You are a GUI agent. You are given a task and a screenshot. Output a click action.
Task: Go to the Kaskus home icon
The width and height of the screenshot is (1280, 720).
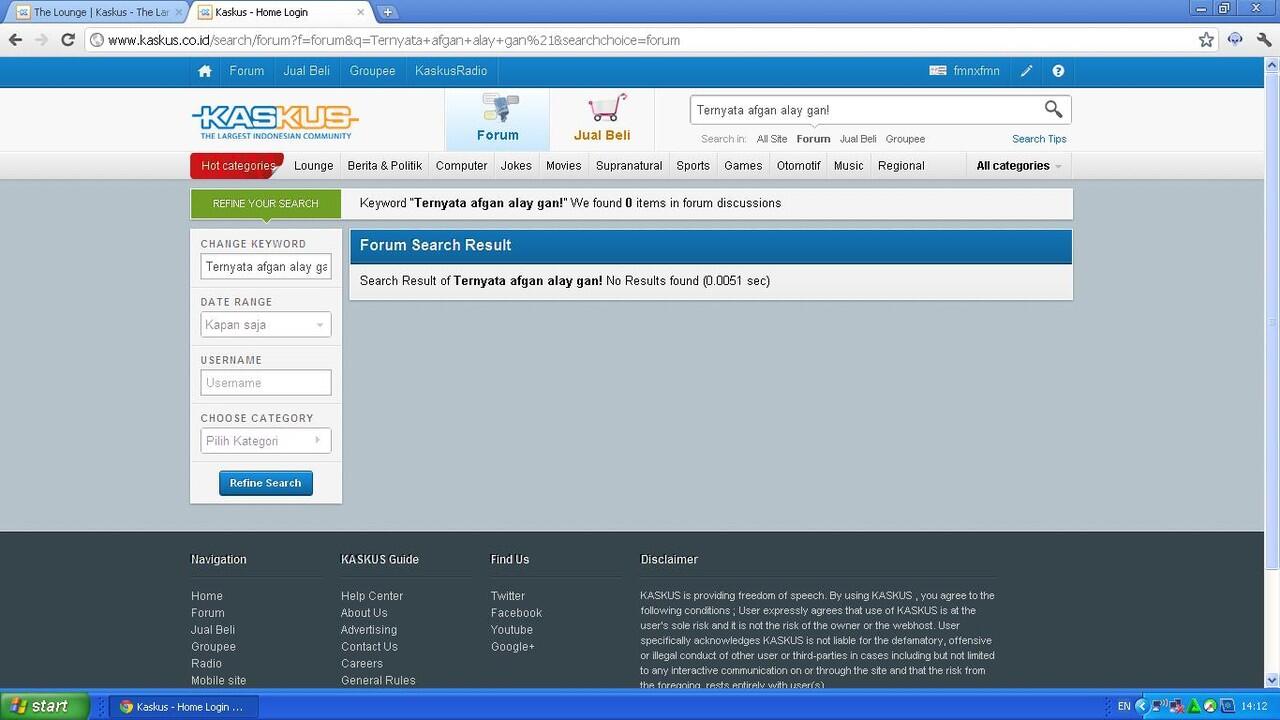205,71
